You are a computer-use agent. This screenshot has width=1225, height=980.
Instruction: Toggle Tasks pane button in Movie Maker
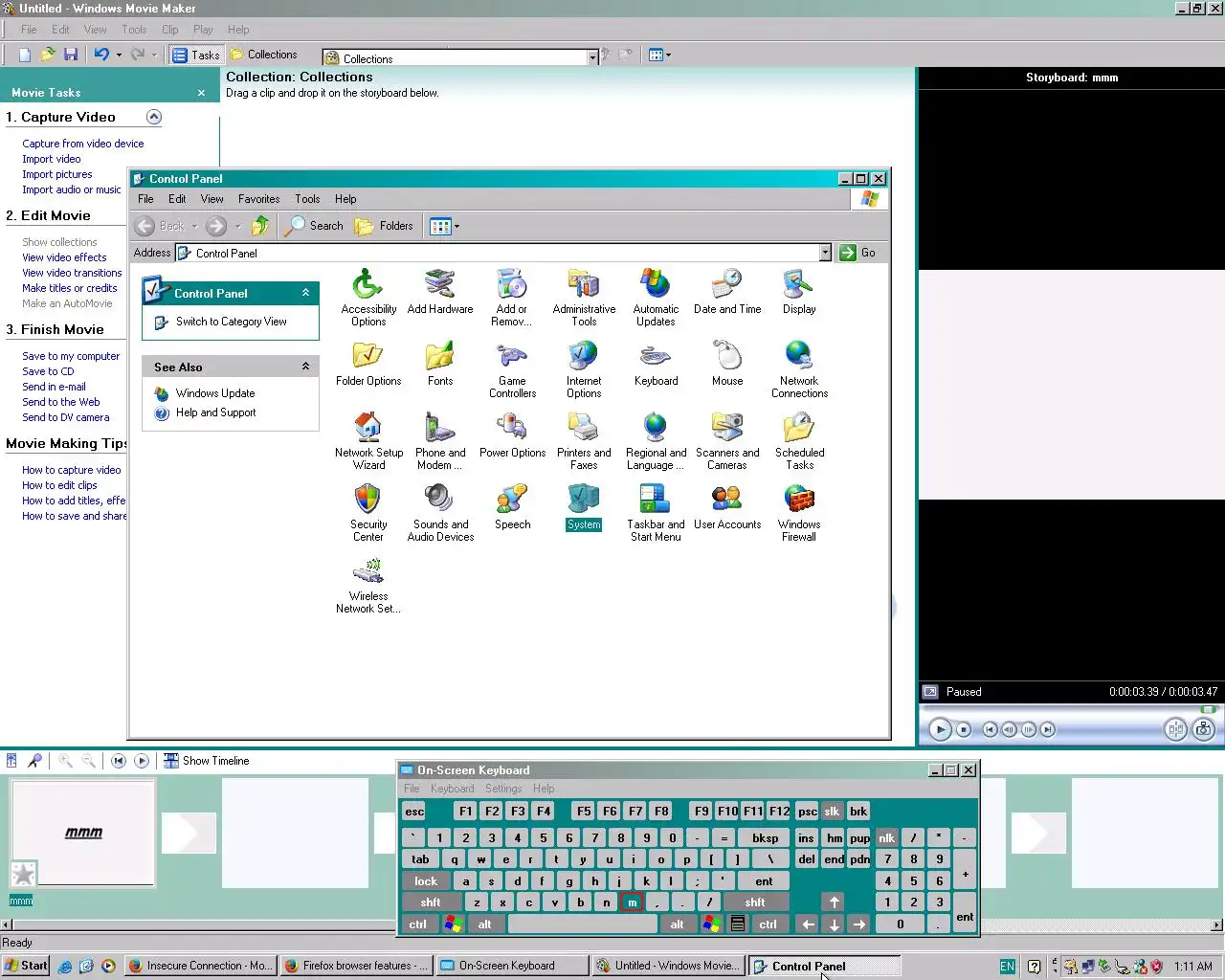196,56
